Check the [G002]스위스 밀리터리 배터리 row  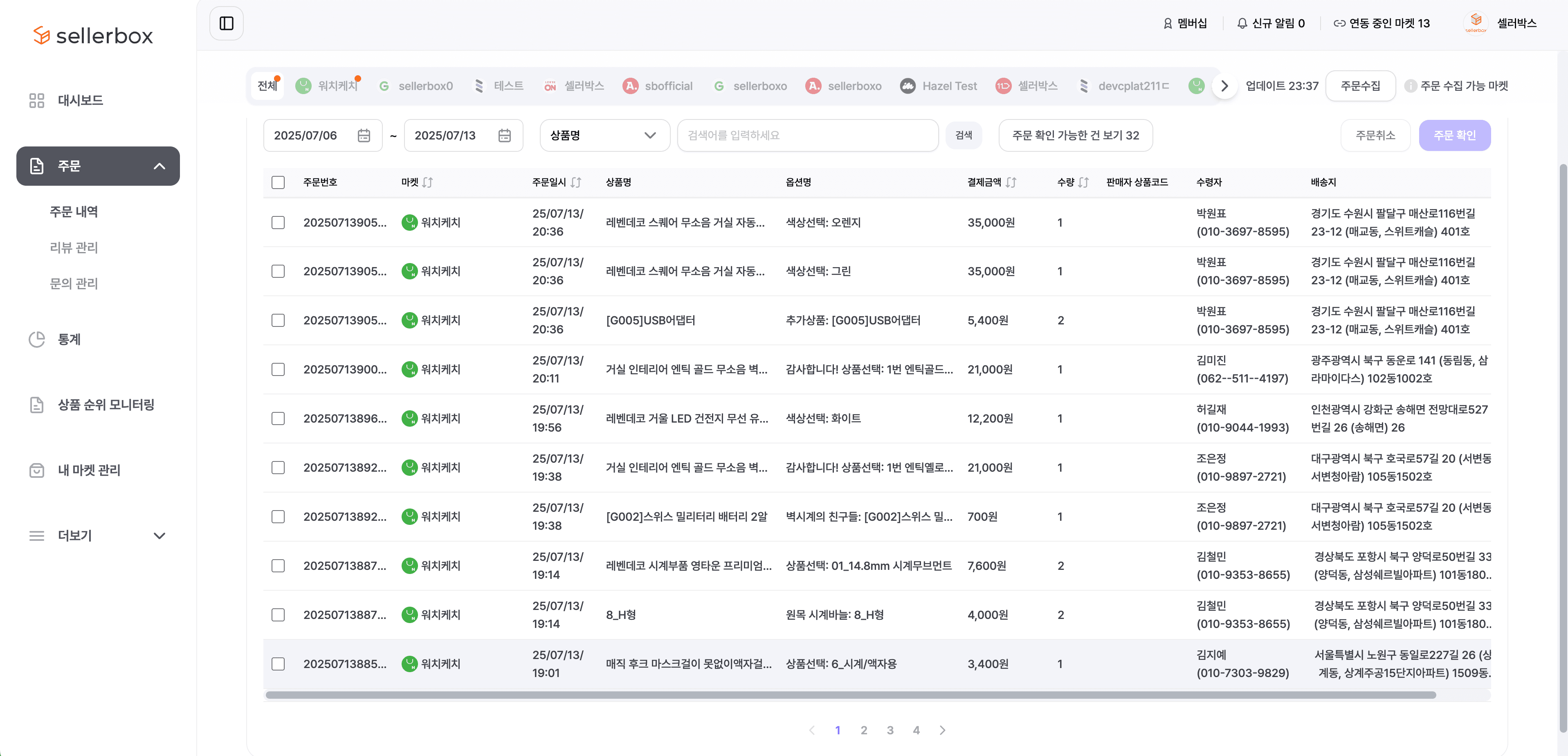pos(278,516)
